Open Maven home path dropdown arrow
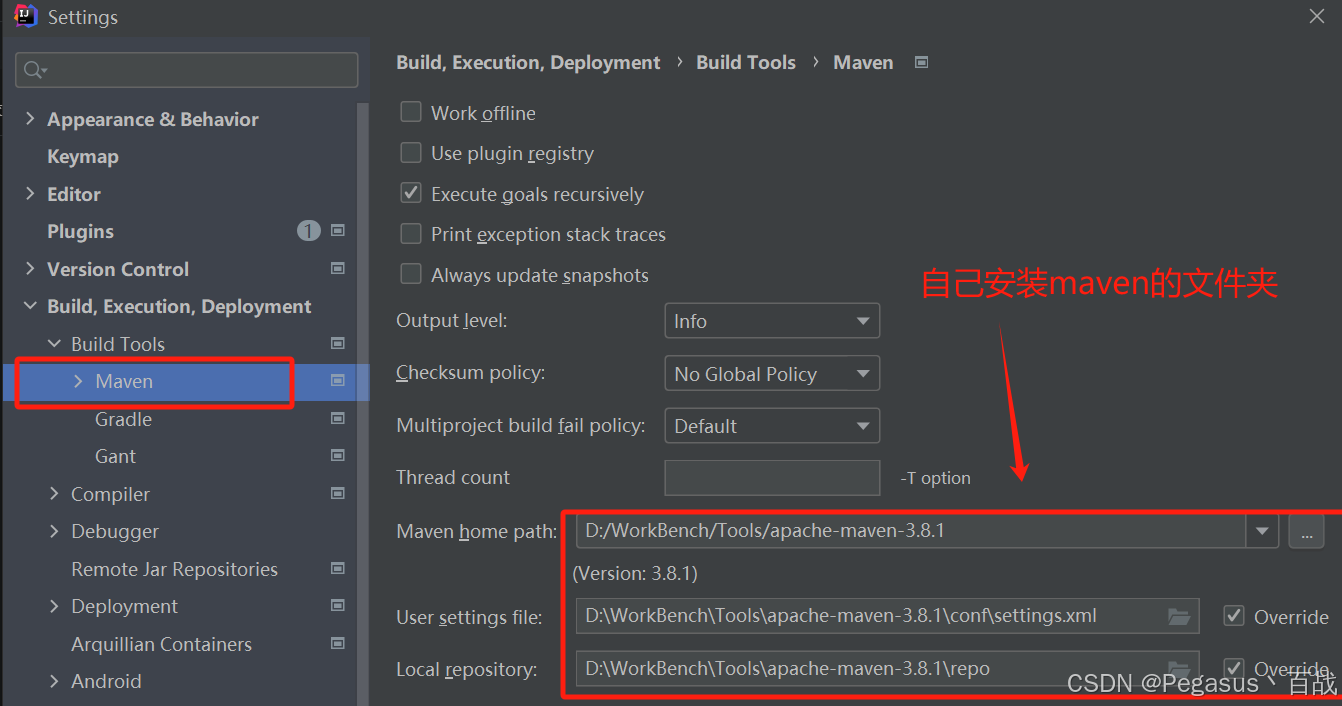The height and width of the screenshot is (706, 1342). point(1262,531)
